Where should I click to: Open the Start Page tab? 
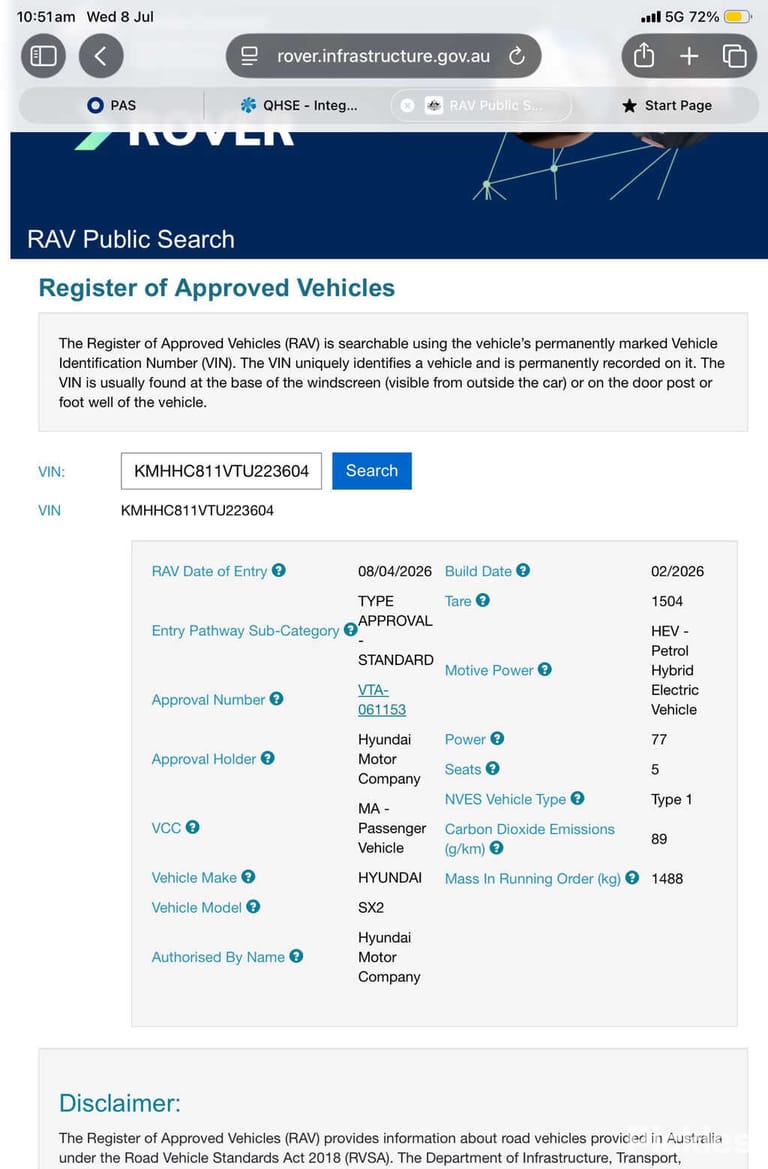coord(667,106)
